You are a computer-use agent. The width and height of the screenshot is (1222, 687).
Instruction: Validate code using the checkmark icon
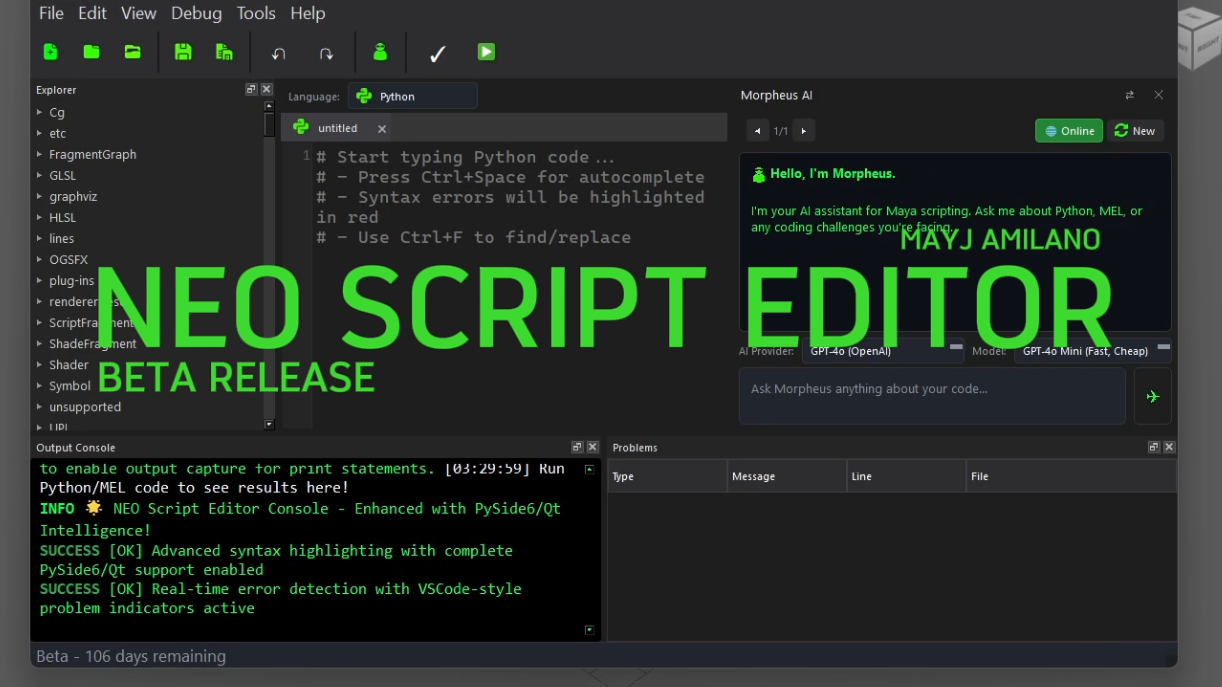coord(437,51)
